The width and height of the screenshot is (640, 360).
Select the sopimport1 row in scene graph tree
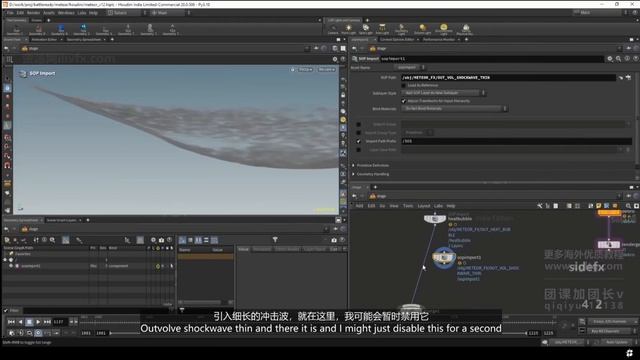pyautogui.click(x=88, y=266)
